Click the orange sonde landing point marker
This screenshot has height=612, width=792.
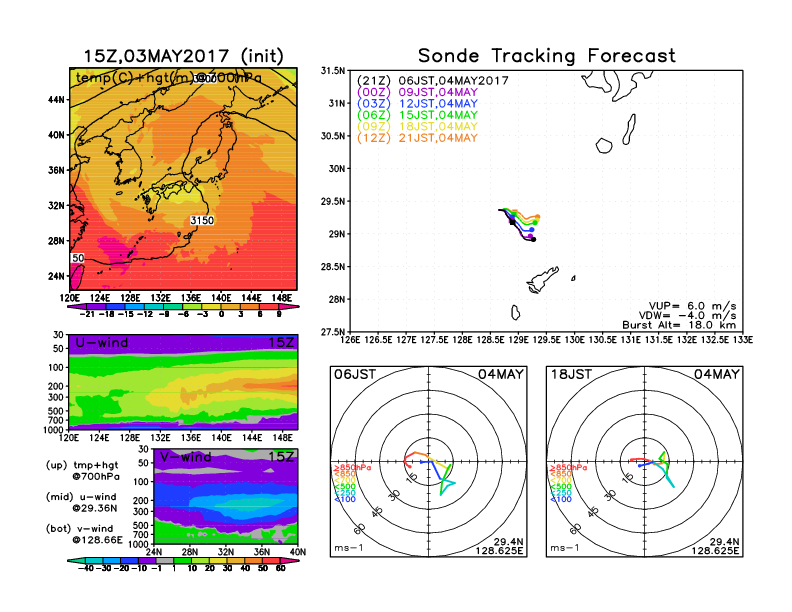point(538,216)
